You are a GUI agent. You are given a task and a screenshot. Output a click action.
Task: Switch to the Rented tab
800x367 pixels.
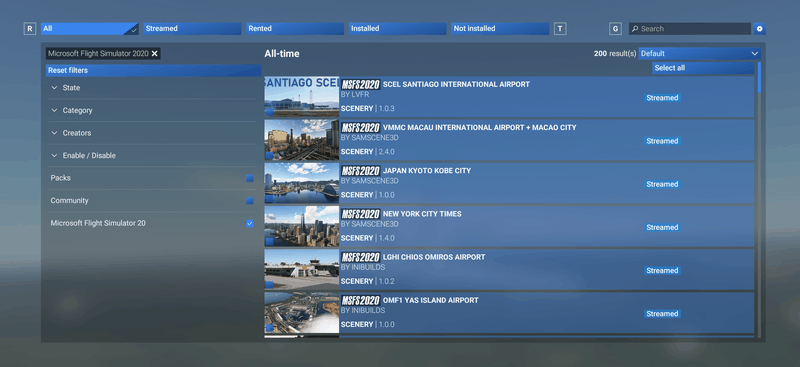[x=295, y=29]
